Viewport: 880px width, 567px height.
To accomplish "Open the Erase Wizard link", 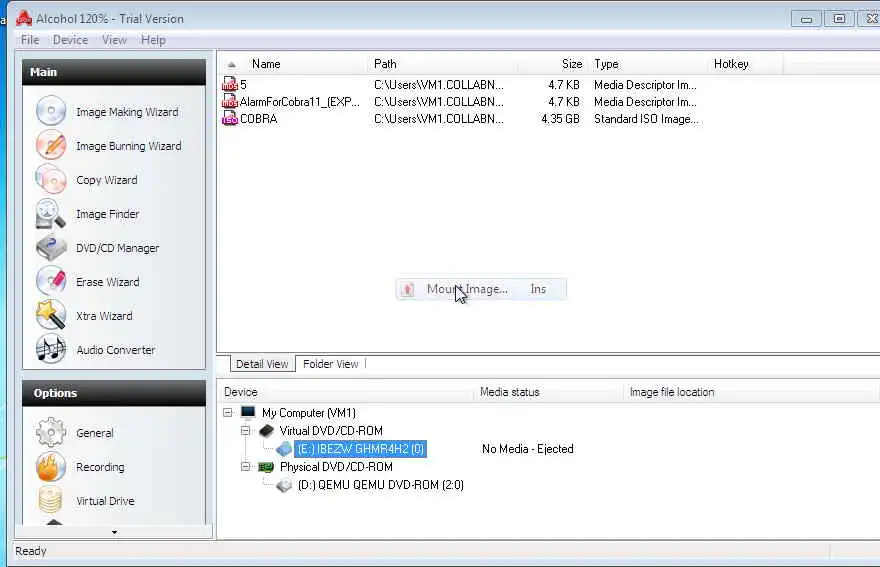I will point(108,282).
